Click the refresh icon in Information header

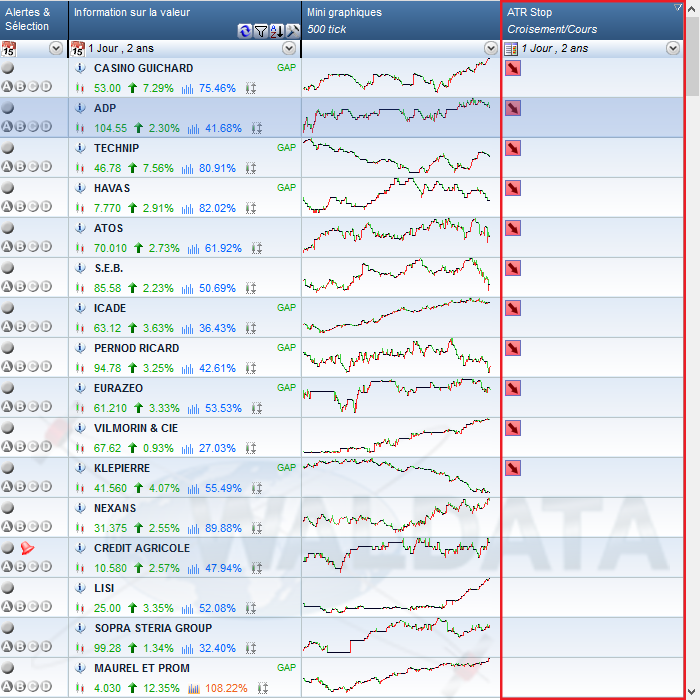[x=245, y=31]
